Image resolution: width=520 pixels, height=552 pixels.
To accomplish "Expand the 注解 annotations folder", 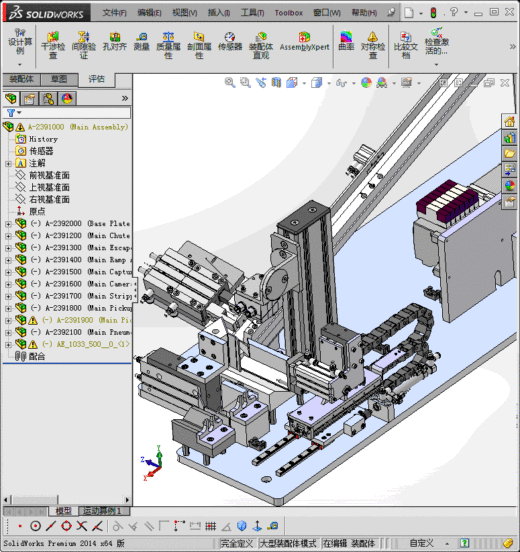I will click(x=8, y=164).
